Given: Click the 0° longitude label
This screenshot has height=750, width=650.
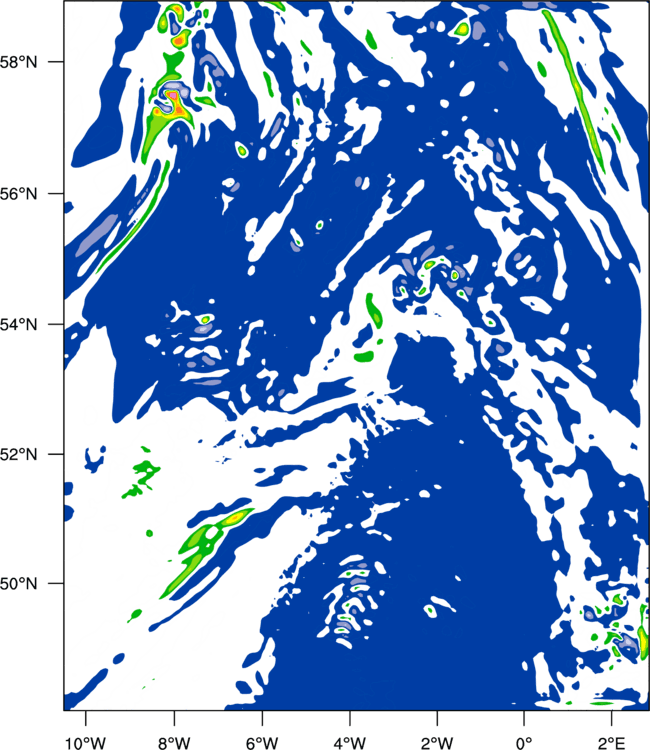Looking at the screenshot, I should (524, 743).
